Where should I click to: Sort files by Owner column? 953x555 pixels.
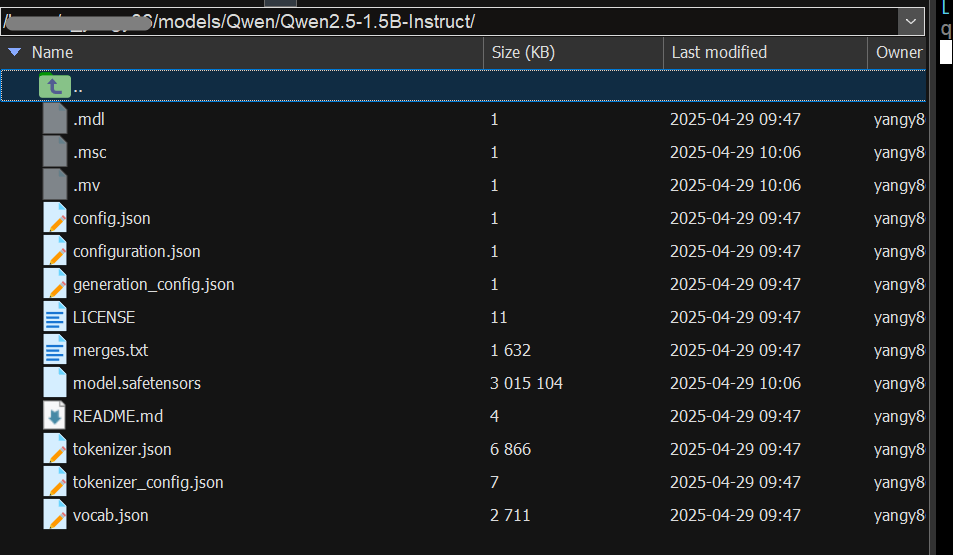click(x=899, y=52)
